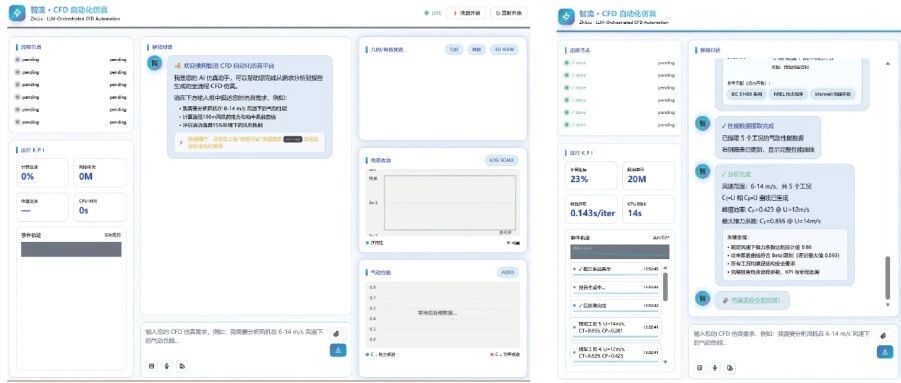Click the simulation workflow all complete bubble
Screen dimensions: 901x383
(752, 300)
